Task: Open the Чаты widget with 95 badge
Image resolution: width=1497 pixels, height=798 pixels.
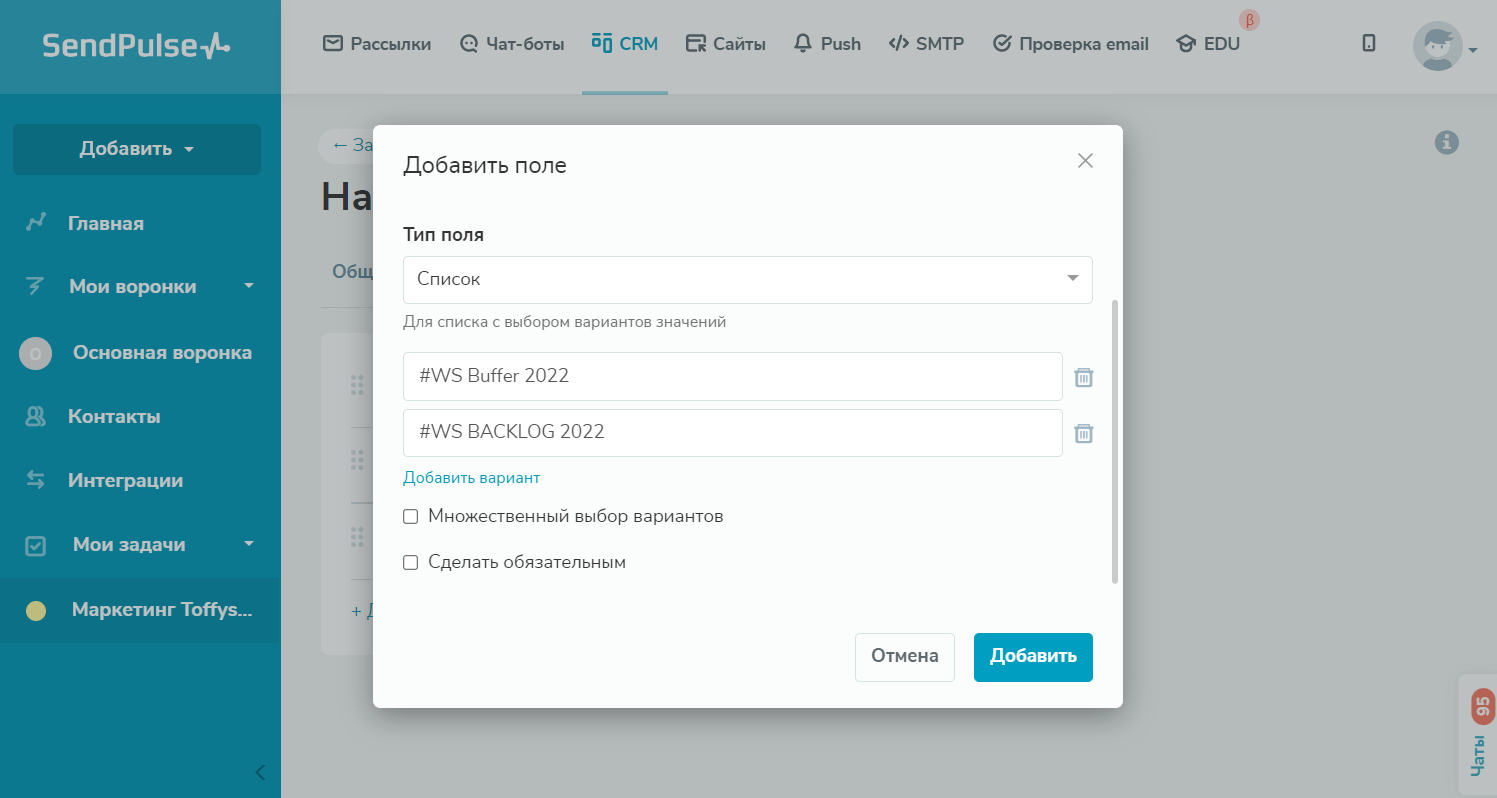Action: point(1478,735)
